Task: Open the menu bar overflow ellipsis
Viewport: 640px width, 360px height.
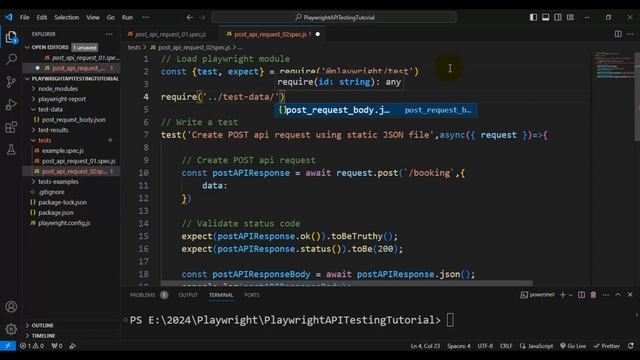Action: click(145, 17)
